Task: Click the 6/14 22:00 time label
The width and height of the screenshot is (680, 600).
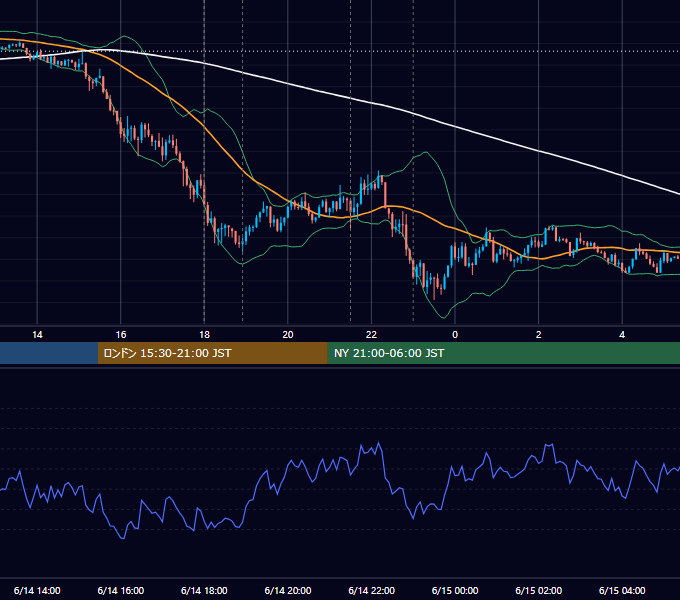Action: (x=372, y=590)
